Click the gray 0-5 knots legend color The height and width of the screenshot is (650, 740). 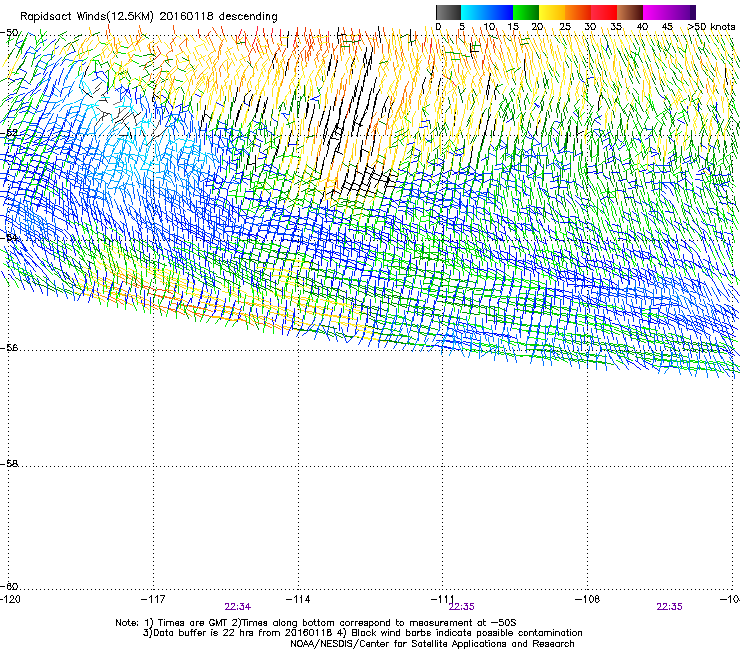(x=448, y=12)
